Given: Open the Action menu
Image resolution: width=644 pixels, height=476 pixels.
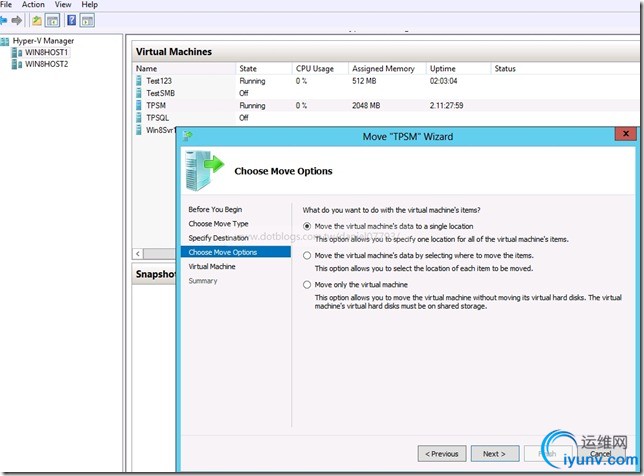Looking at the screenshot, I should [x=33, y=5].
